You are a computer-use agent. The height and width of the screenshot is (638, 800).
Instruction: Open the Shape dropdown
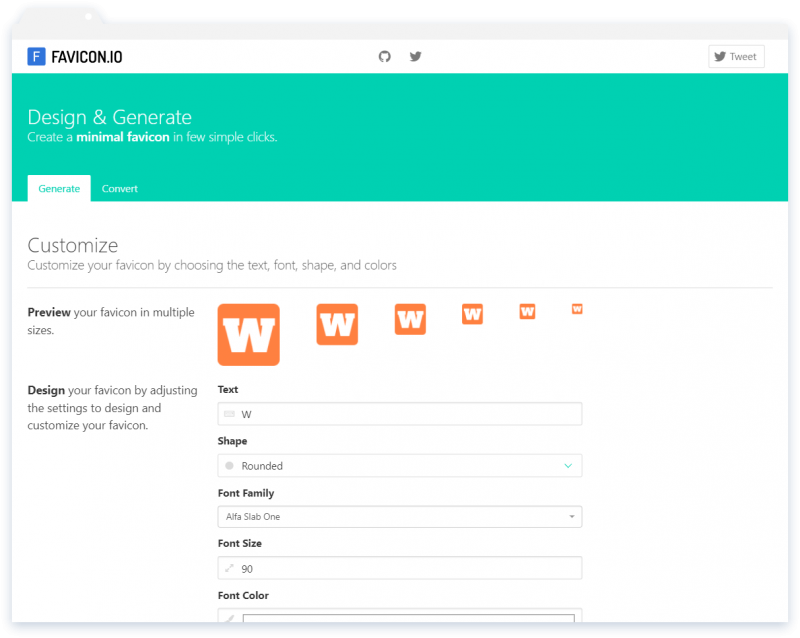click(x=400, y=465)
